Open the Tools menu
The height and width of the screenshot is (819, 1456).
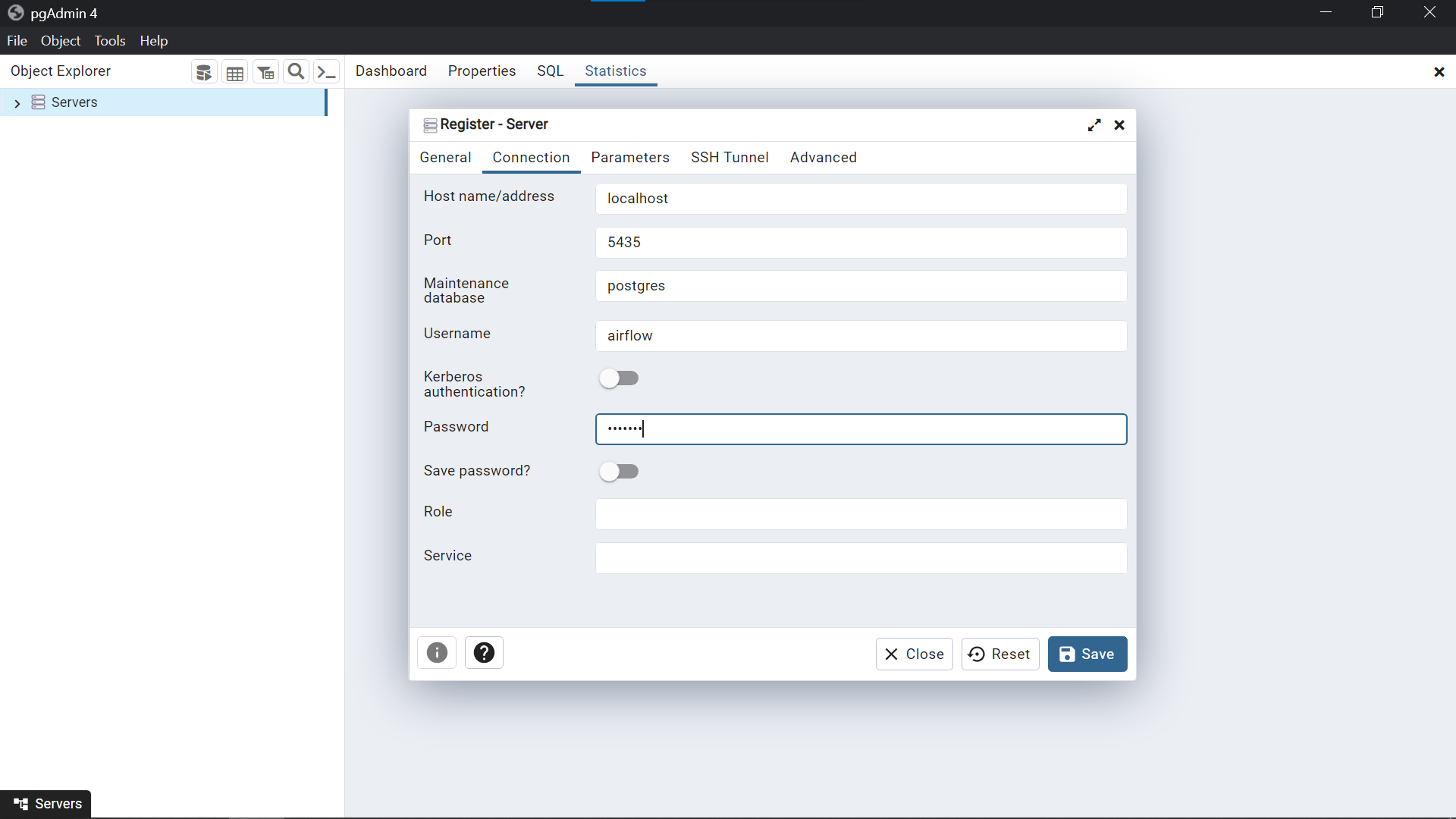109,41
